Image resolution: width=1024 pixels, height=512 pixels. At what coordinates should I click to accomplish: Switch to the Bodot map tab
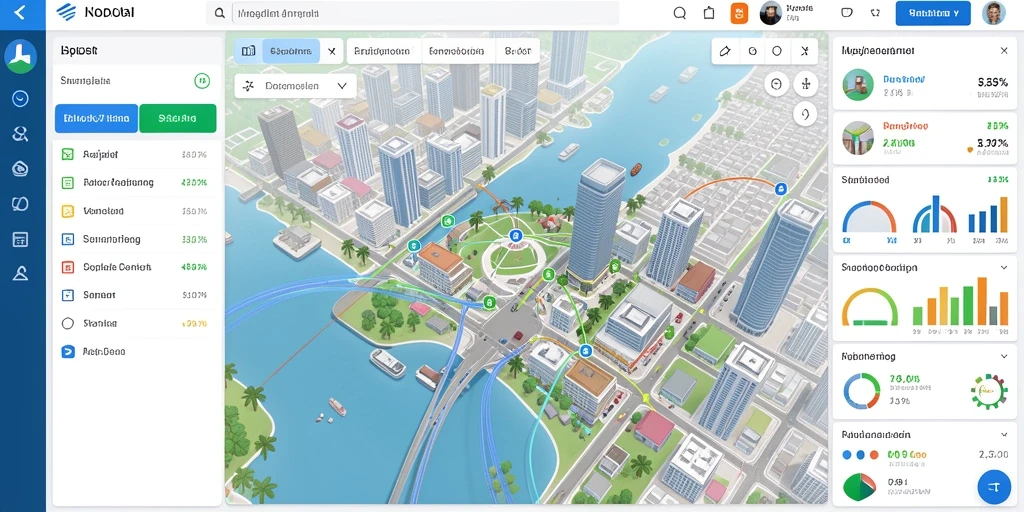(518, 51)
